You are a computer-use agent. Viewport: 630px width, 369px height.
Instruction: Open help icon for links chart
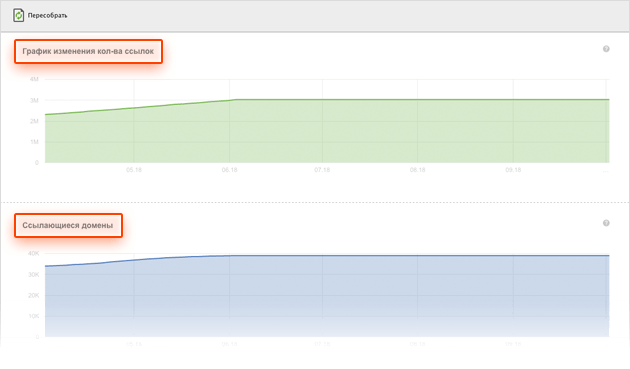tap(606, 49)
